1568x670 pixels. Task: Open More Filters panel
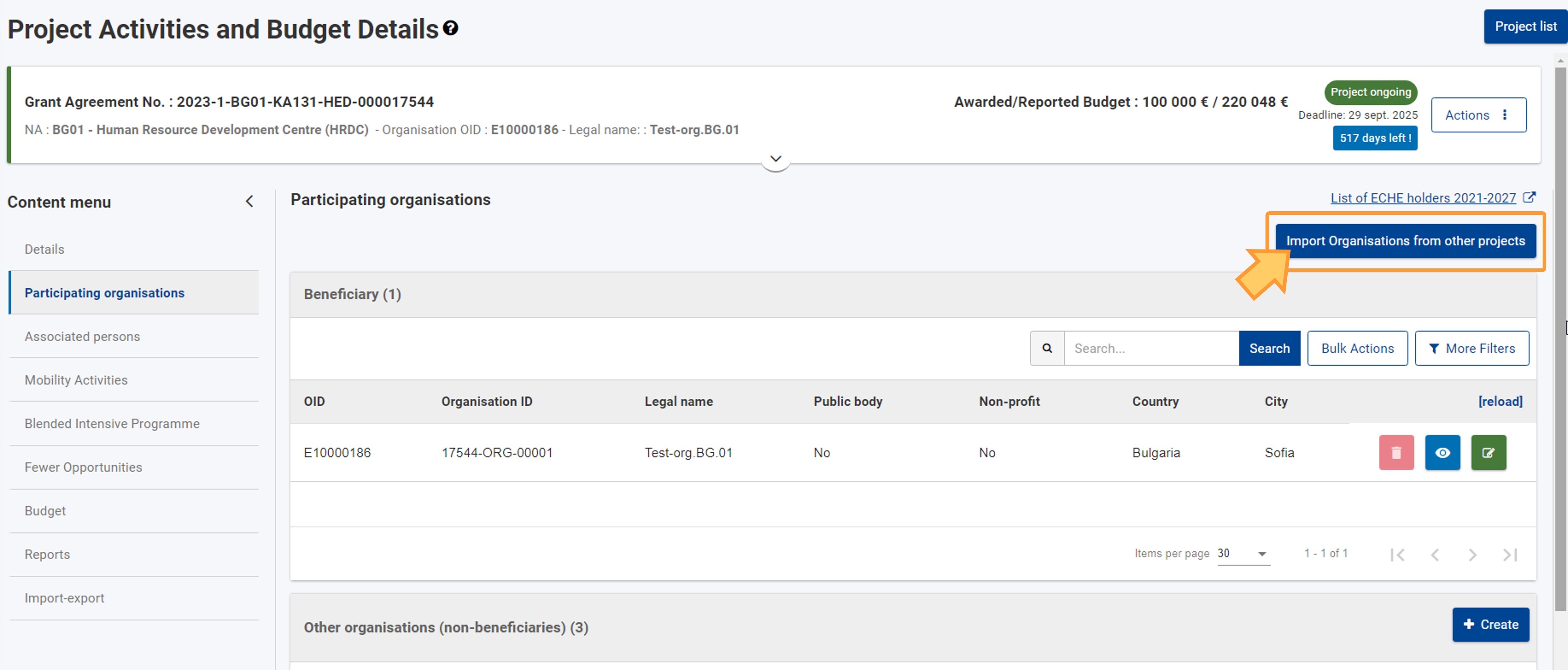coord(1471,348)
